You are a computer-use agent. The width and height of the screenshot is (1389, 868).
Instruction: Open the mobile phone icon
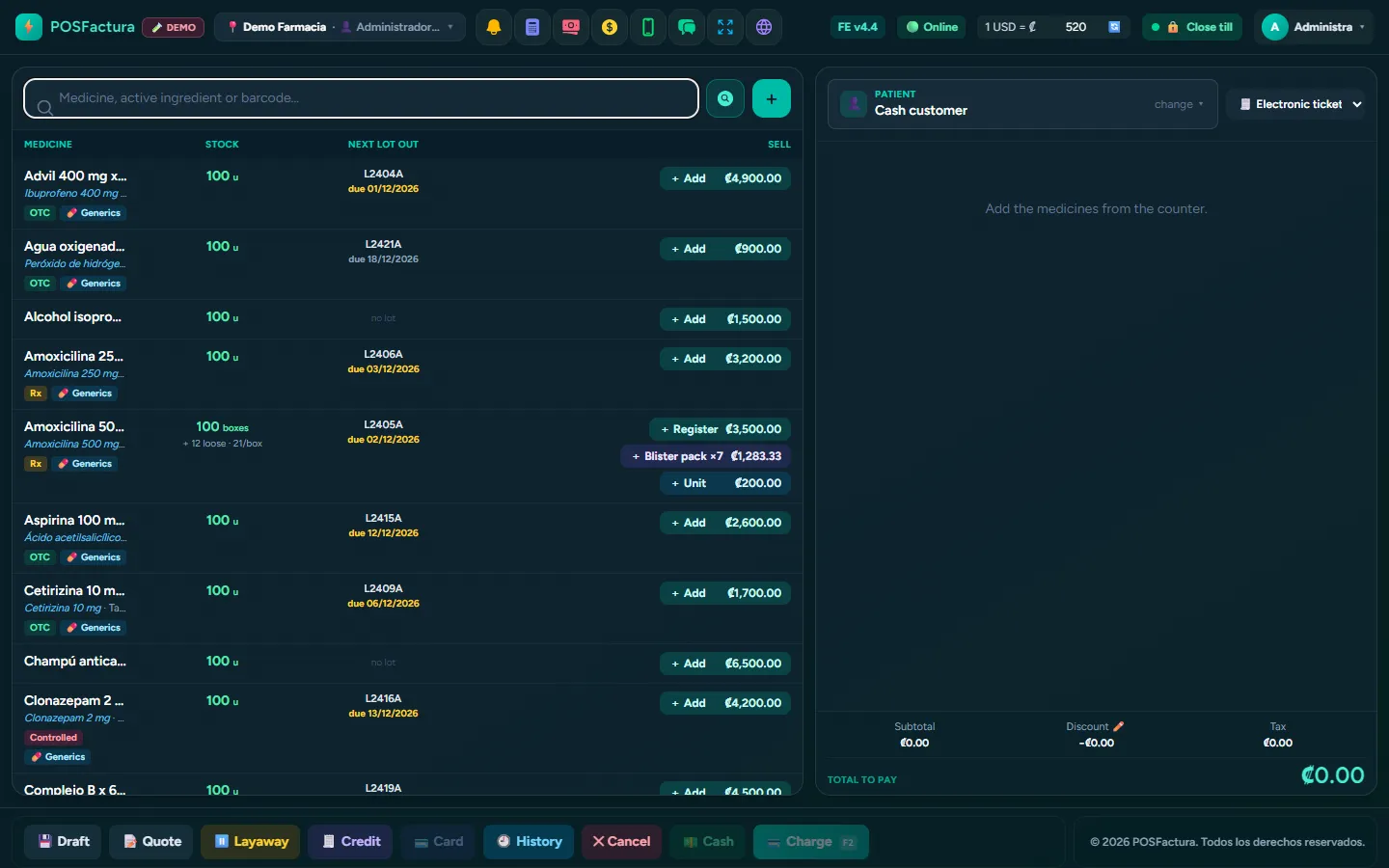pyautogui.click(x=648, y=27)
